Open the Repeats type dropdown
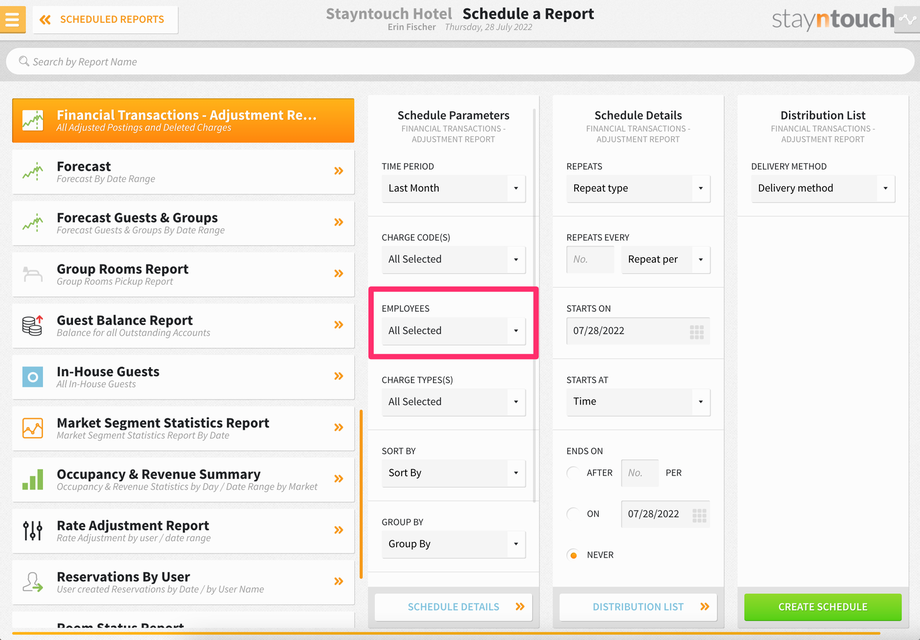This screenshot has height=640, width=920. [638, 188]
